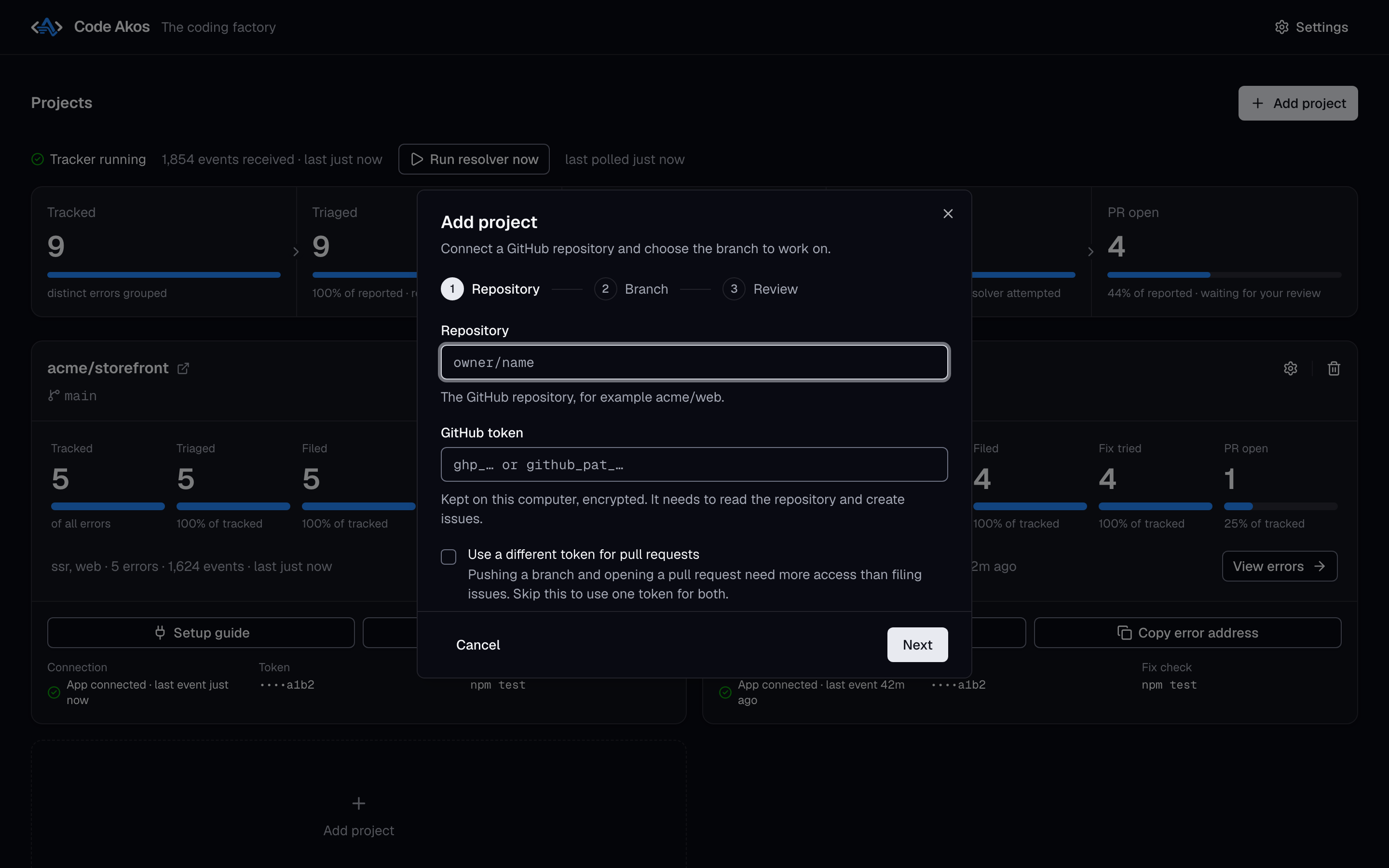Screen dimensions: 1389x868
Task: Click View errors on second project
Action: (1280, 566)
